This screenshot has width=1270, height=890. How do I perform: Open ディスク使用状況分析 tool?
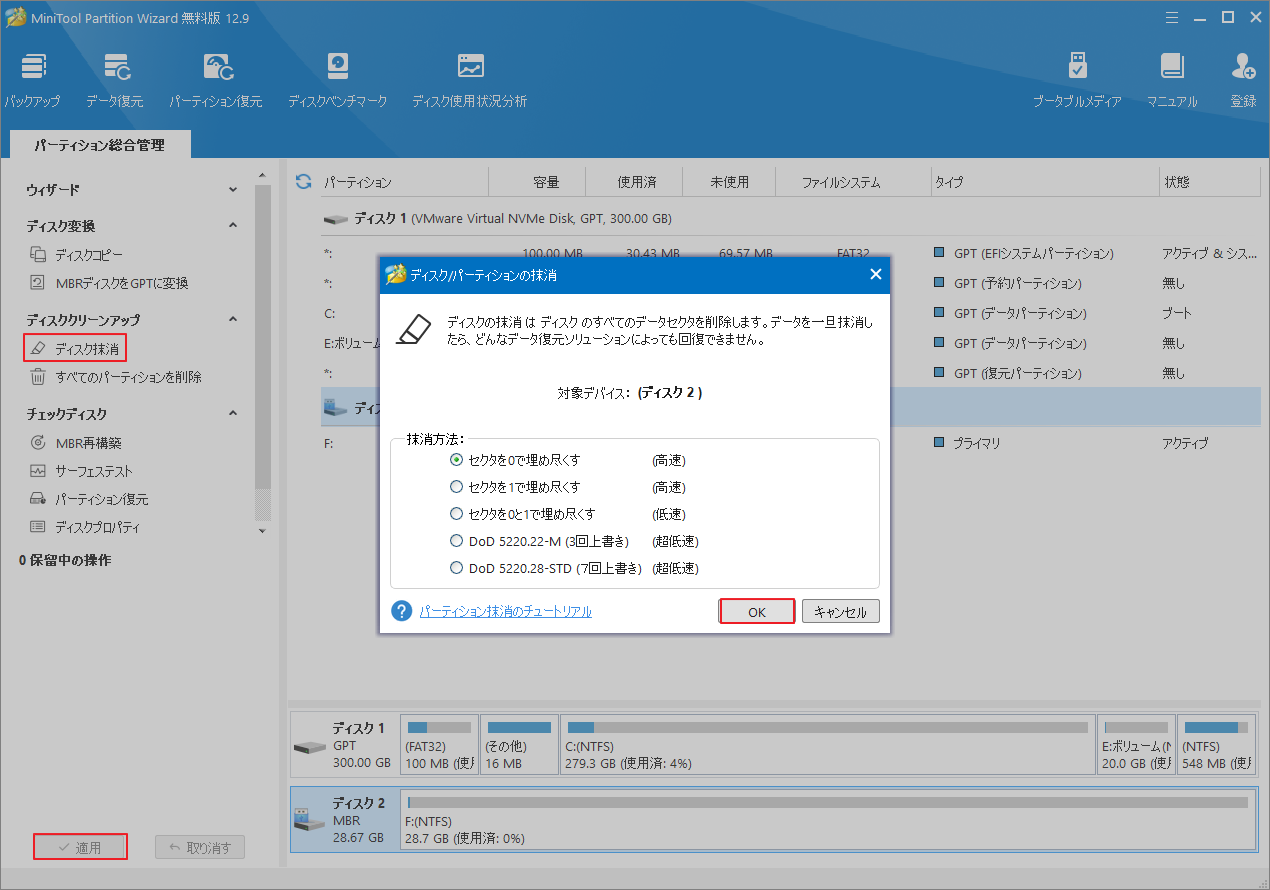pos(469,80)
